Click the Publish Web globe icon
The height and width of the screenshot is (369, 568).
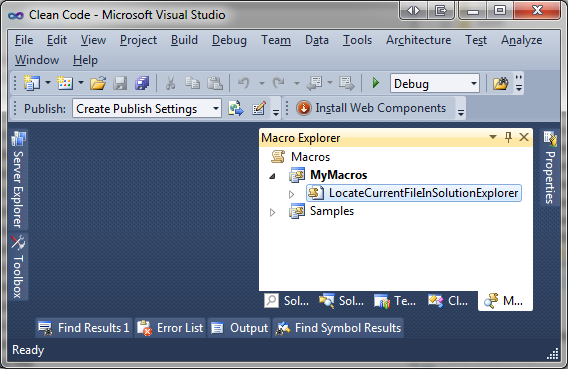click(236, 109)
